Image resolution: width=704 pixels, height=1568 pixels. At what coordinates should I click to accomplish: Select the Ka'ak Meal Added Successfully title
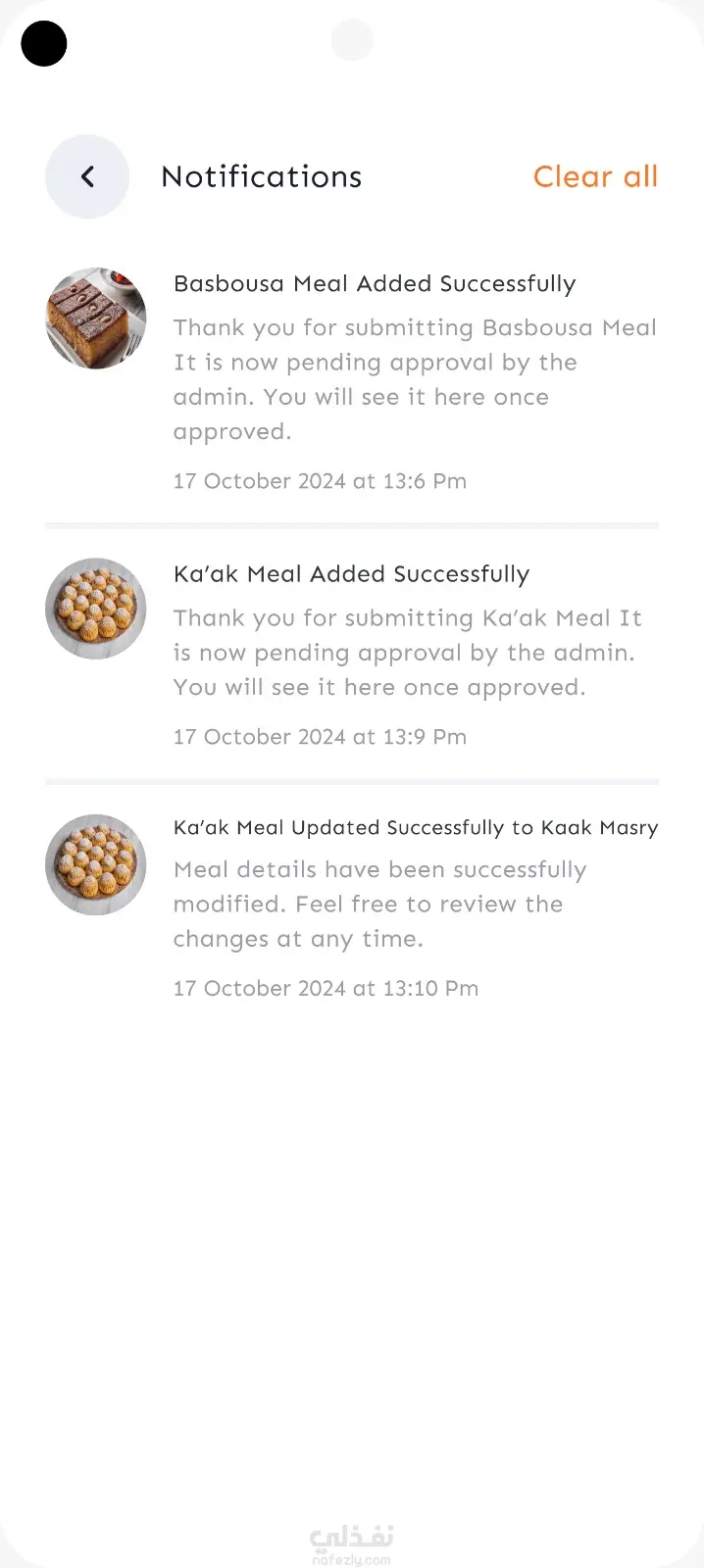351,574
